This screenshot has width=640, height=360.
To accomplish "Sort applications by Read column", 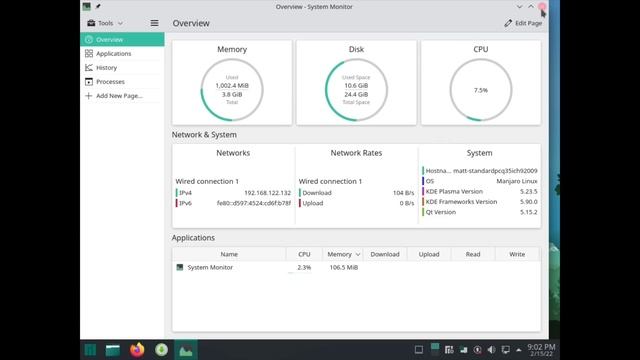I will pyautogui.click(x=473, y=254).
